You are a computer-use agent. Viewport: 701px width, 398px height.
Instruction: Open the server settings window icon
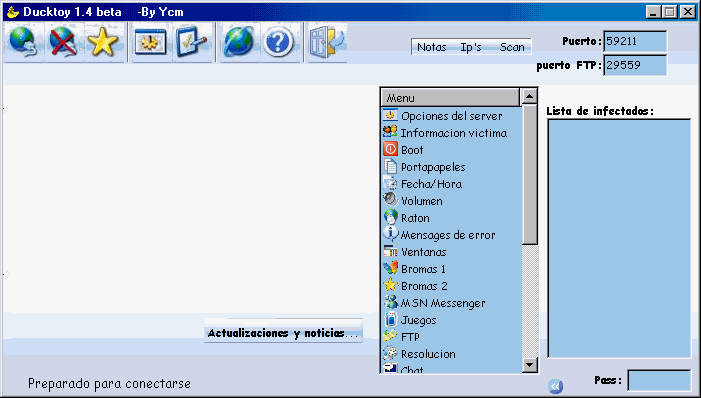tap(151, 42)
